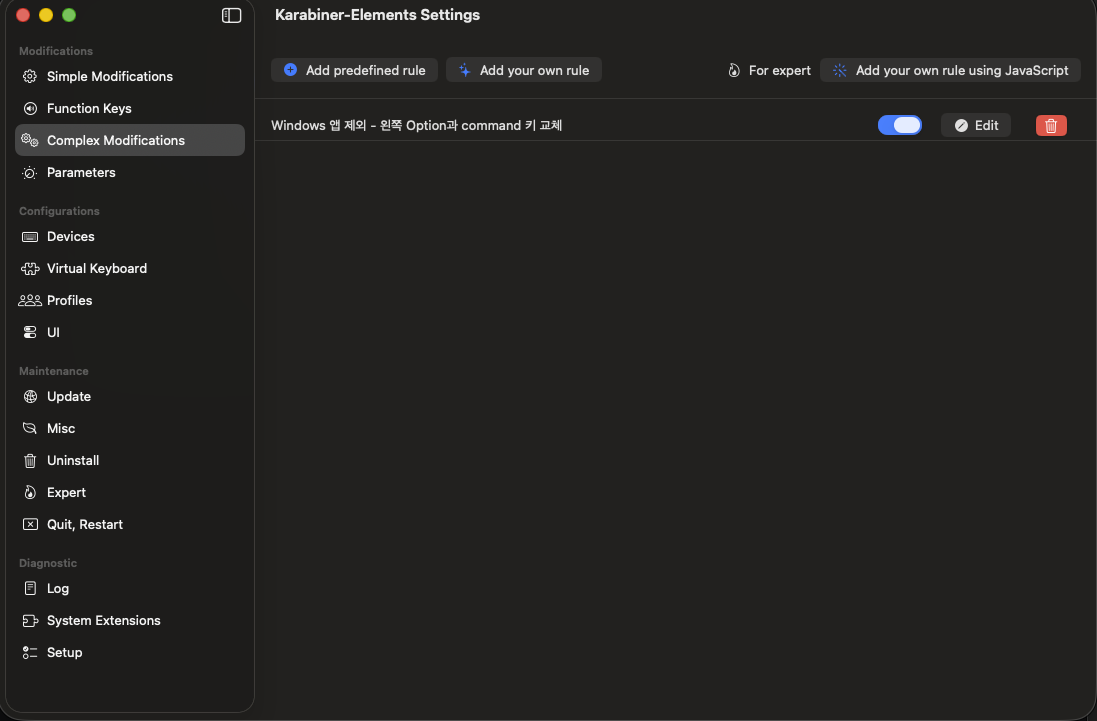The height and width of the screenshot is (721, 1097).
Task: Click the Expert flame icon in sidebar
Action: pos(29,492)
